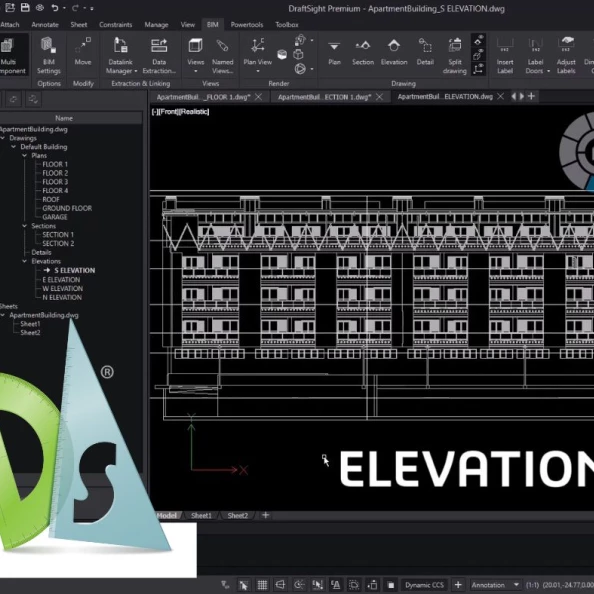The image size is (594, 594).
Task: Toggle the middle eye visibility icon in Drawing group
Action: (x=479, y=55)
